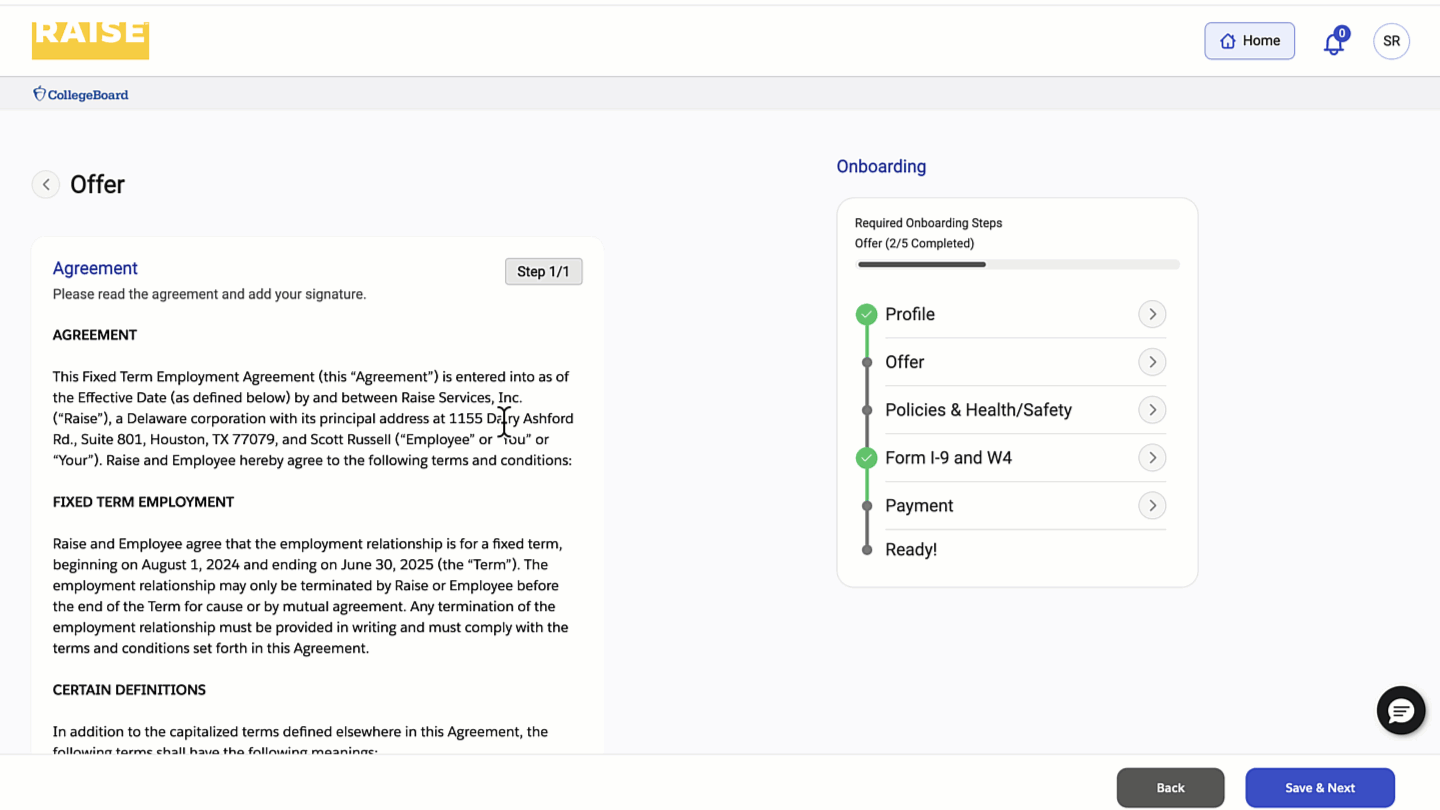The width and height of the screenshot is (1440, 810).
Task: Click the onboarding progress bar
Action: [1018, 265]
